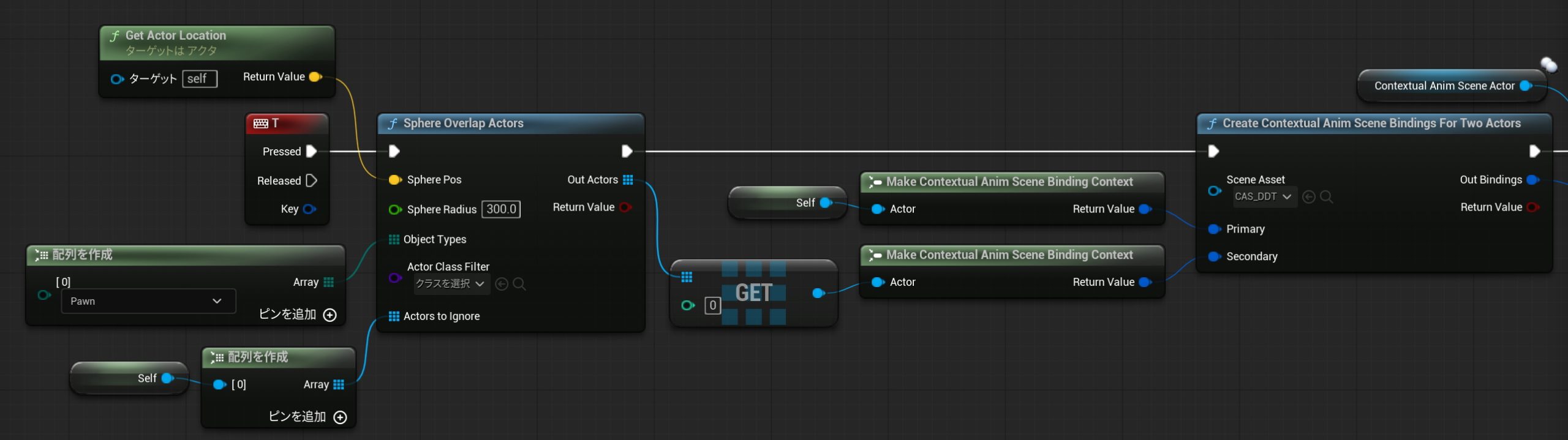Open the Actor Class Filter class dropdown
The width and height of the screenshot is (1568, 440).
[450, 284]
